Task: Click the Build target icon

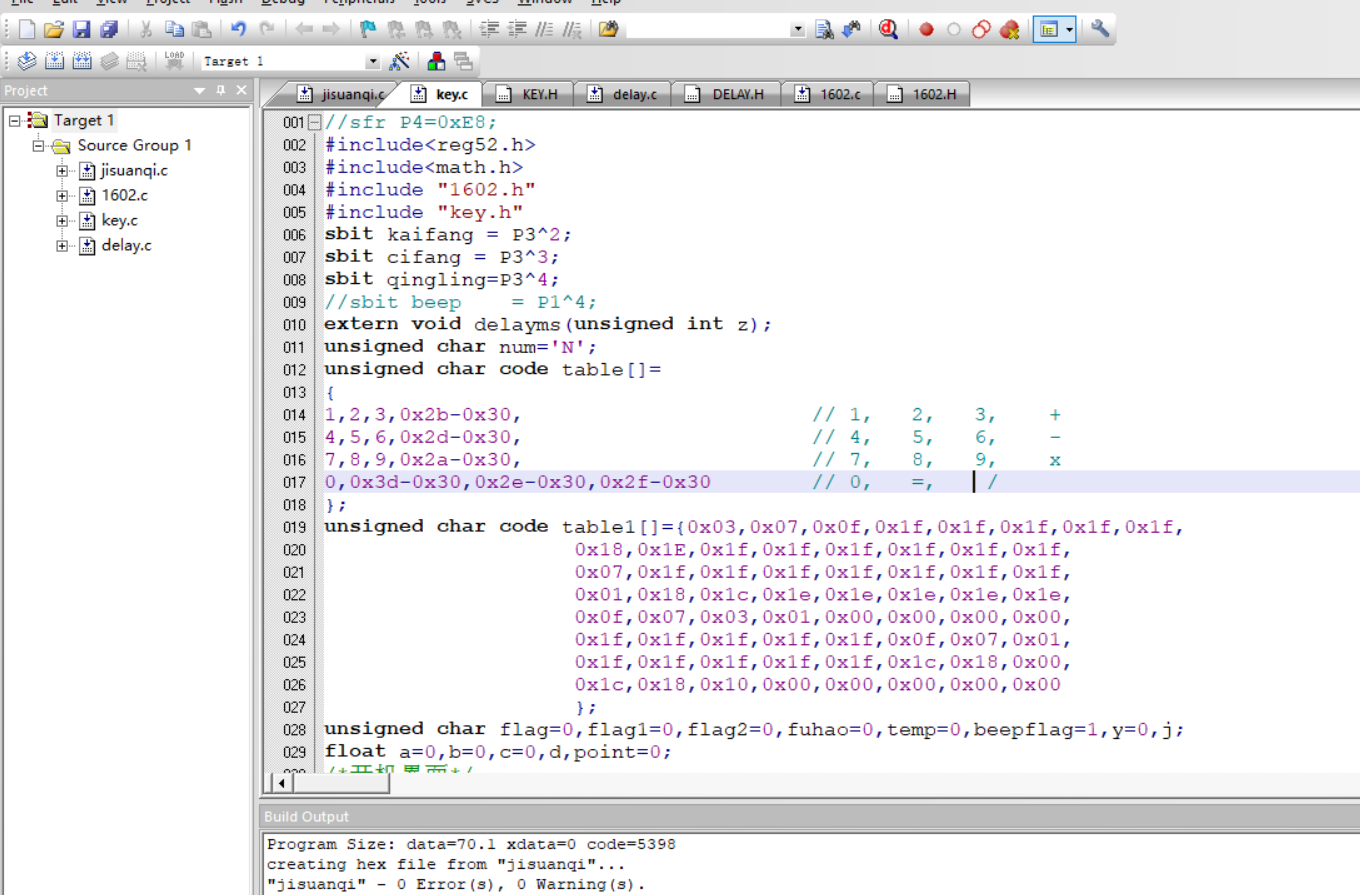Action: point(54,62)
